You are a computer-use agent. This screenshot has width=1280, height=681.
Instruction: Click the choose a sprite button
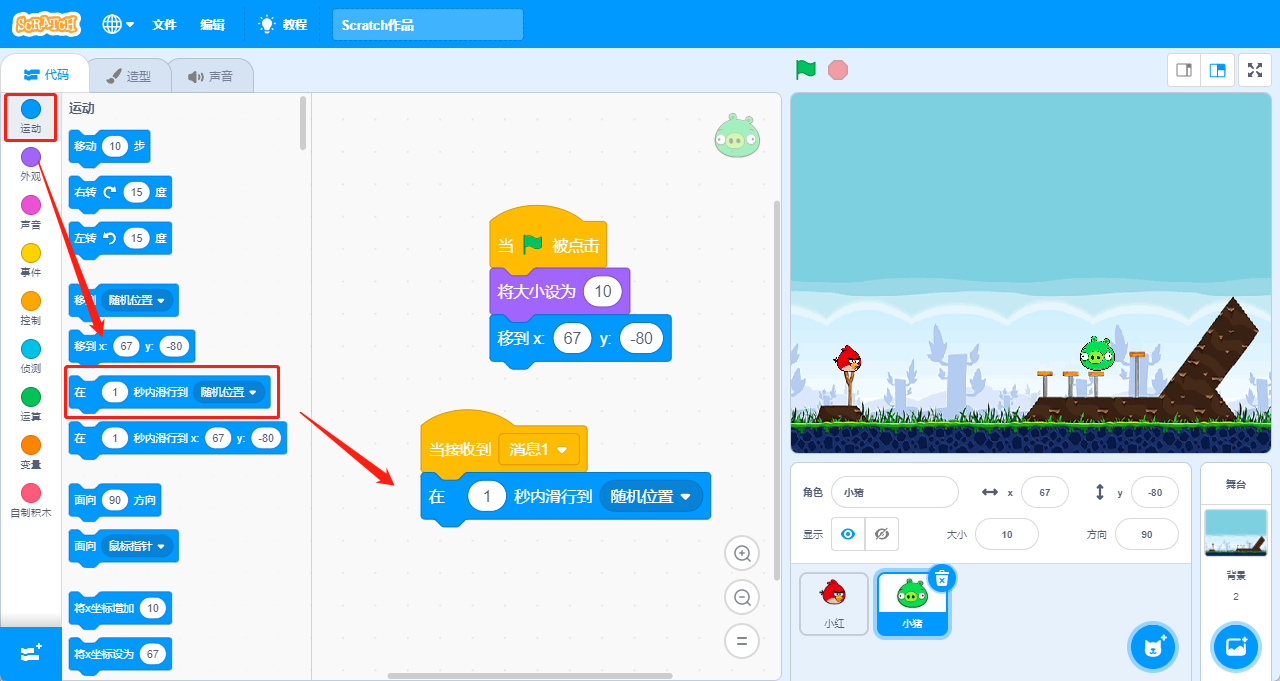[1153, 646]
